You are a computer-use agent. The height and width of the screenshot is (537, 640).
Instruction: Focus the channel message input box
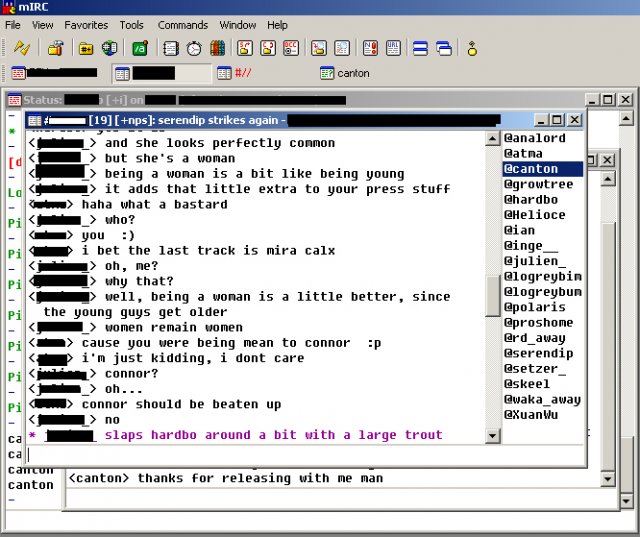pos(304,455)
